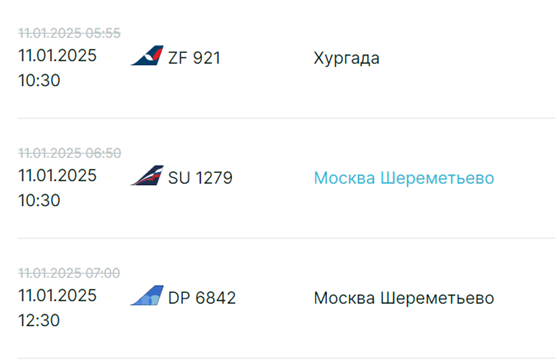Select flight number DP 6842

click(x=202, y=298)
